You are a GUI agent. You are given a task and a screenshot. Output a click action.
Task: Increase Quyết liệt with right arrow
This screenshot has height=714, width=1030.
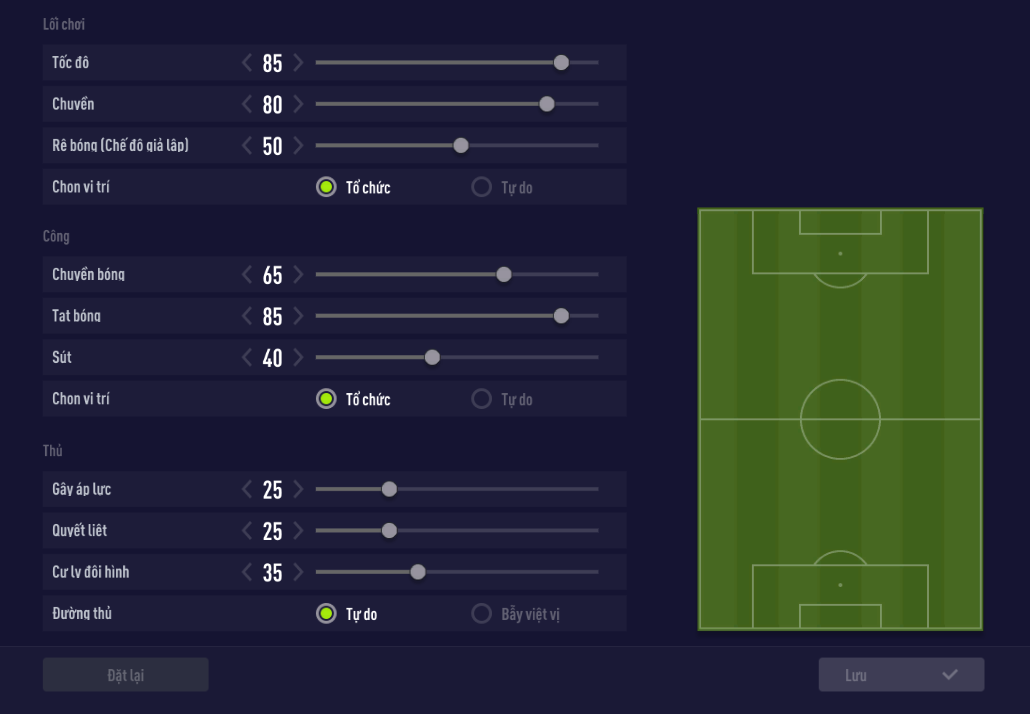[x=298, y=531]
